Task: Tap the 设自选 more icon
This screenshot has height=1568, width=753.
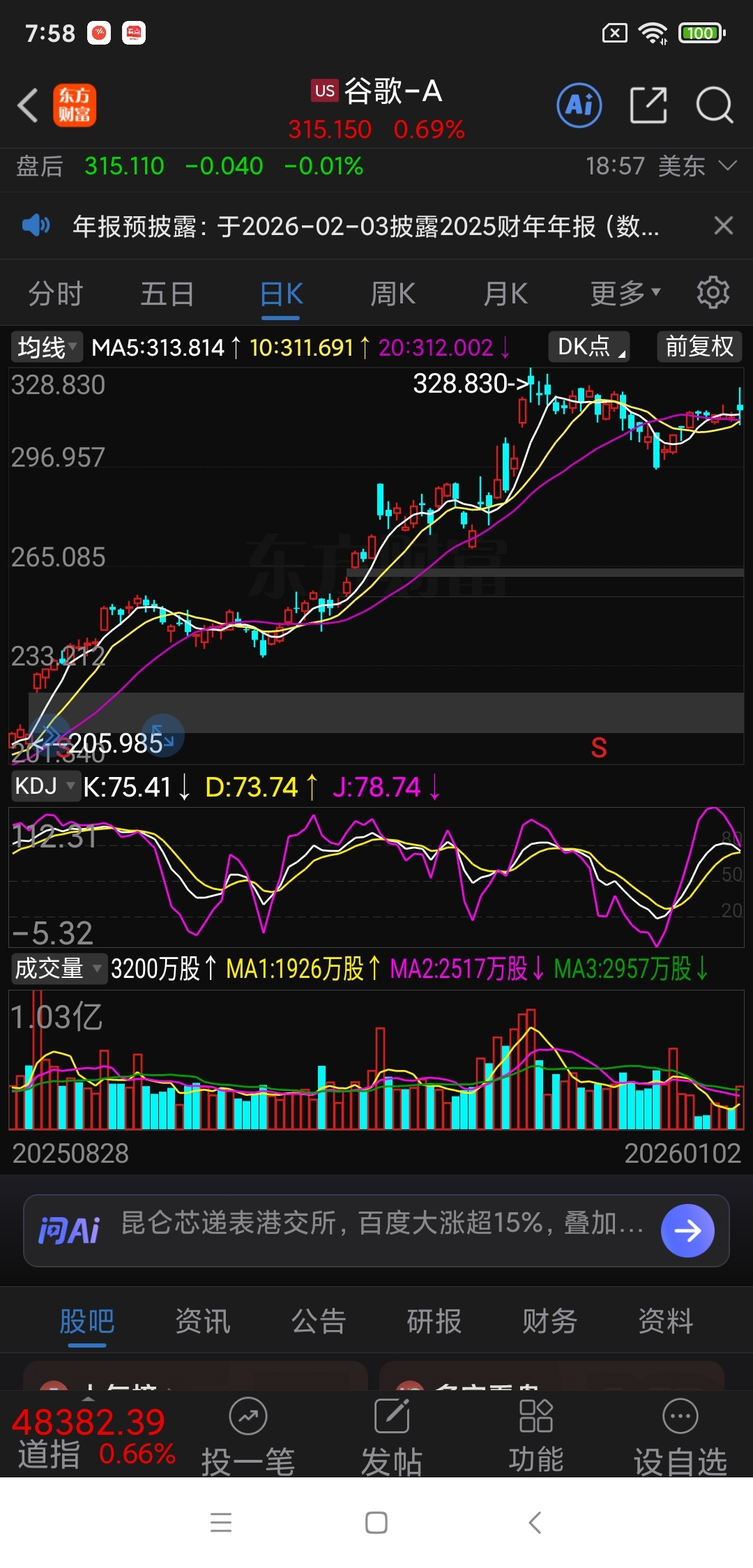Action: (x=680, y=1416)
